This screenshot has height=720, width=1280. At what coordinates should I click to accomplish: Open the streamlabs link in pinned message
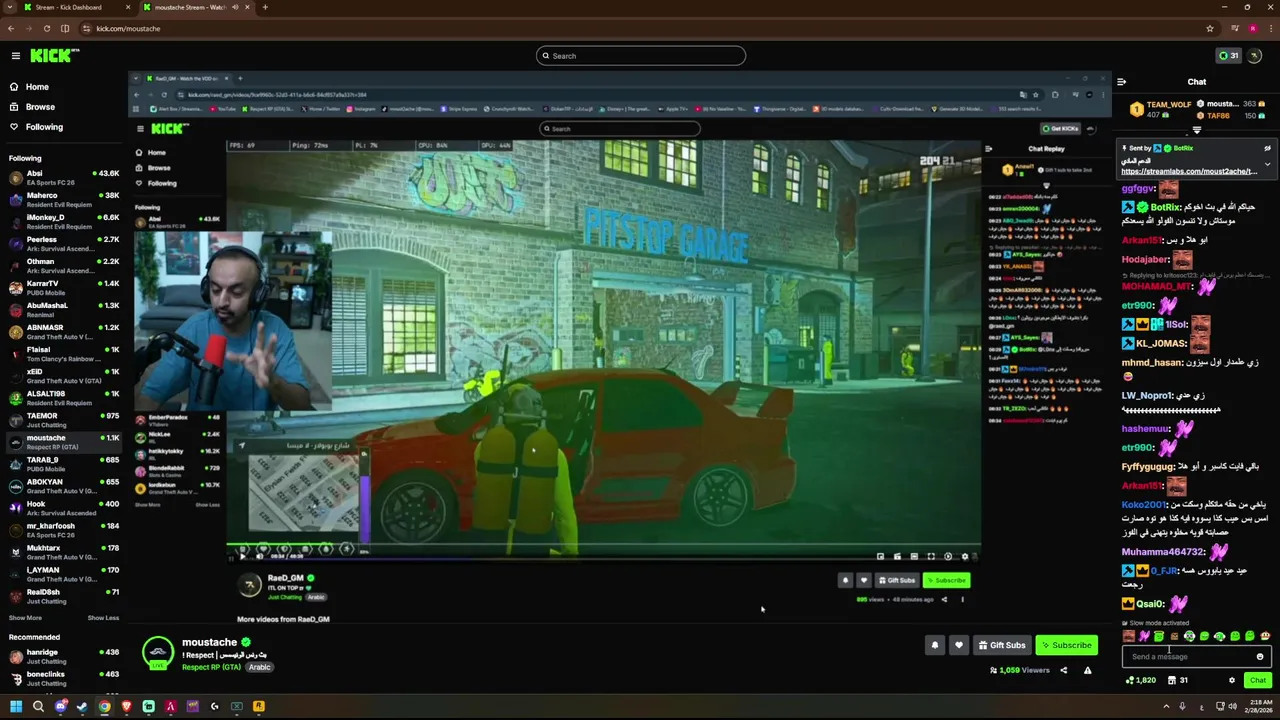point(1189,171)
